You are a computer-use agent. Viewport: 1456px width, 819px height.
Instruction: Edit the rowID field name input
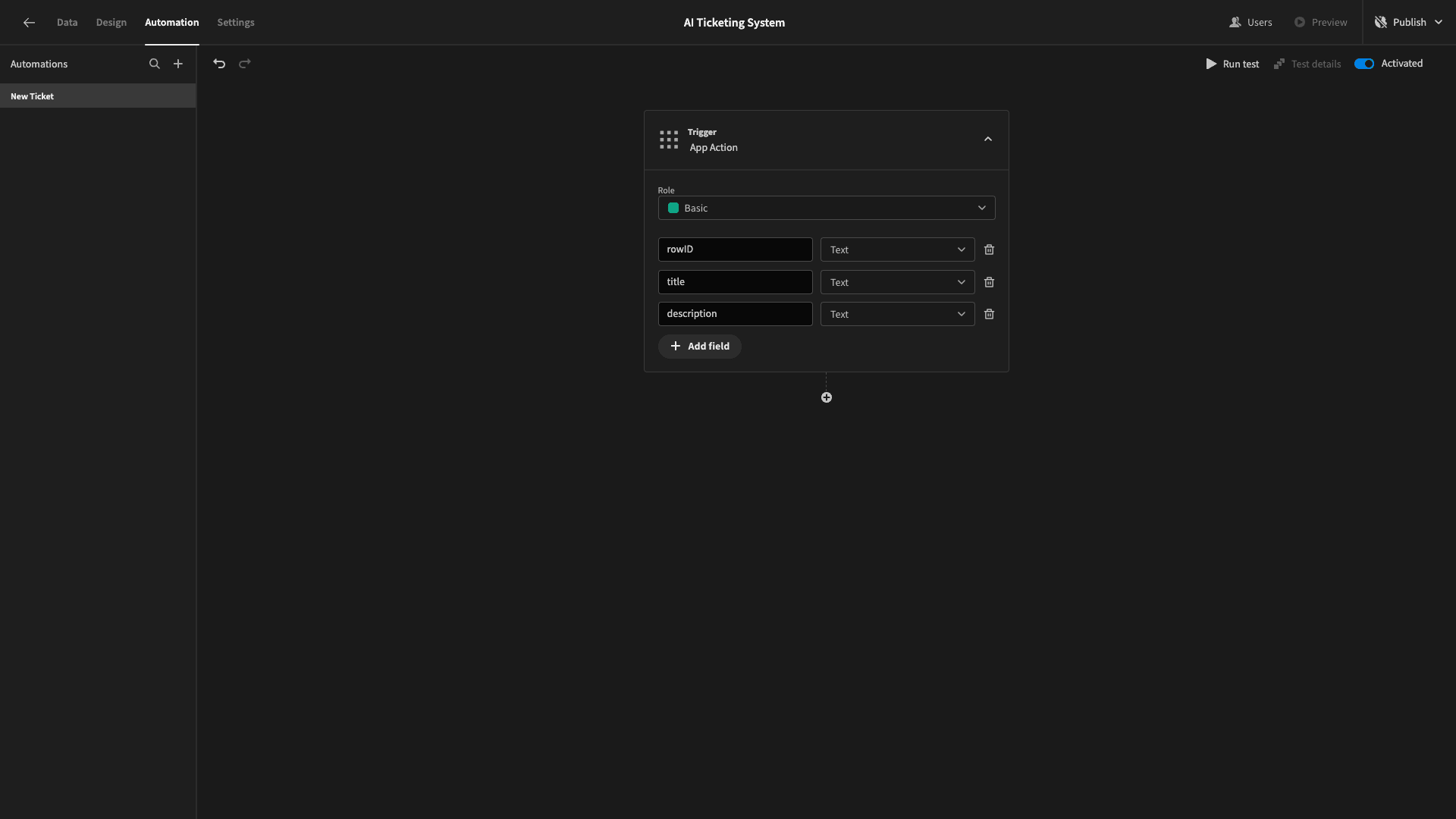[x=736, y=249]
